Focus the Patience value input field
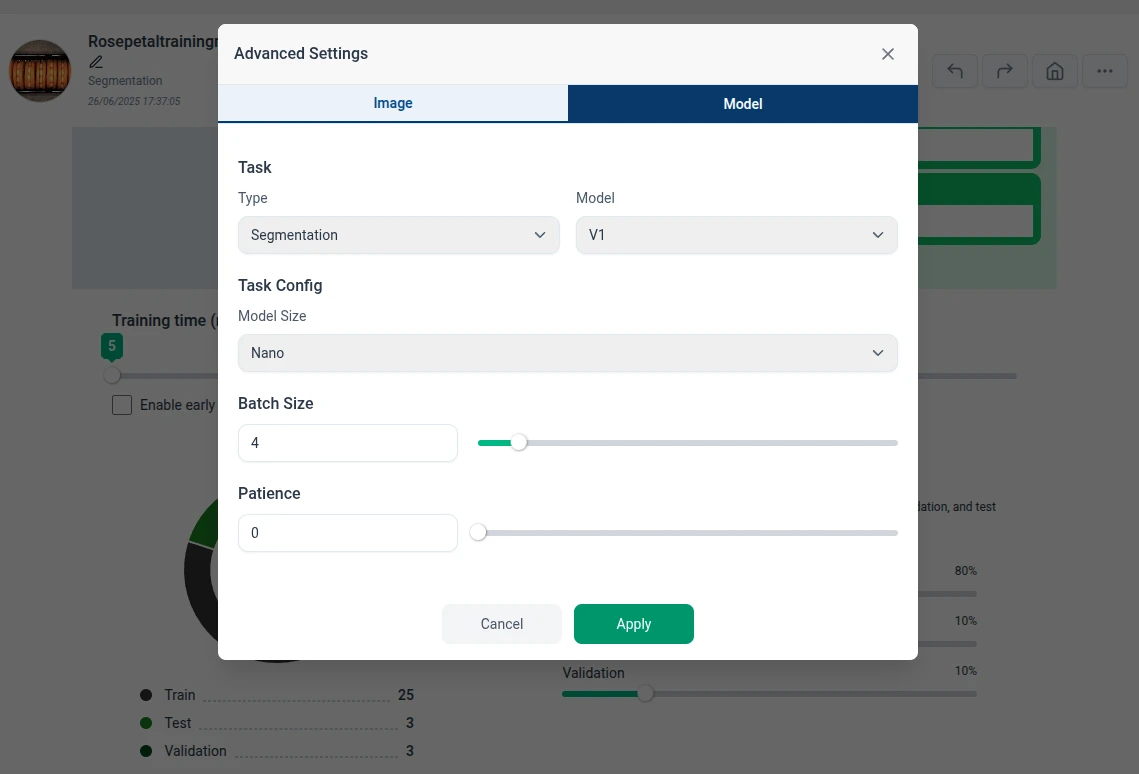The image size is (1139, 774). [347, 533]
